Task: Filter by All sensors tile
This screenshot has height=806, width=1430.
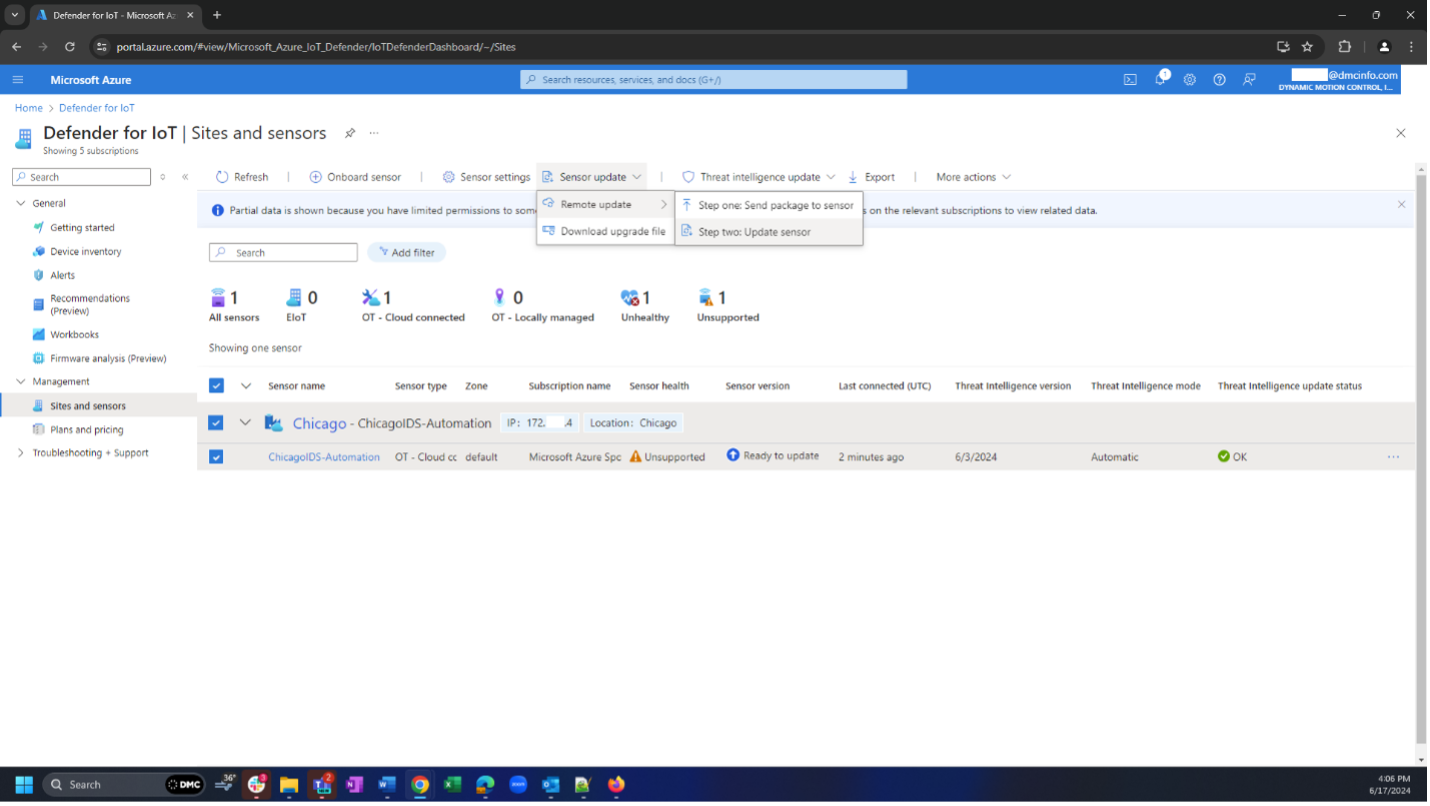Action: coord(234,306)
